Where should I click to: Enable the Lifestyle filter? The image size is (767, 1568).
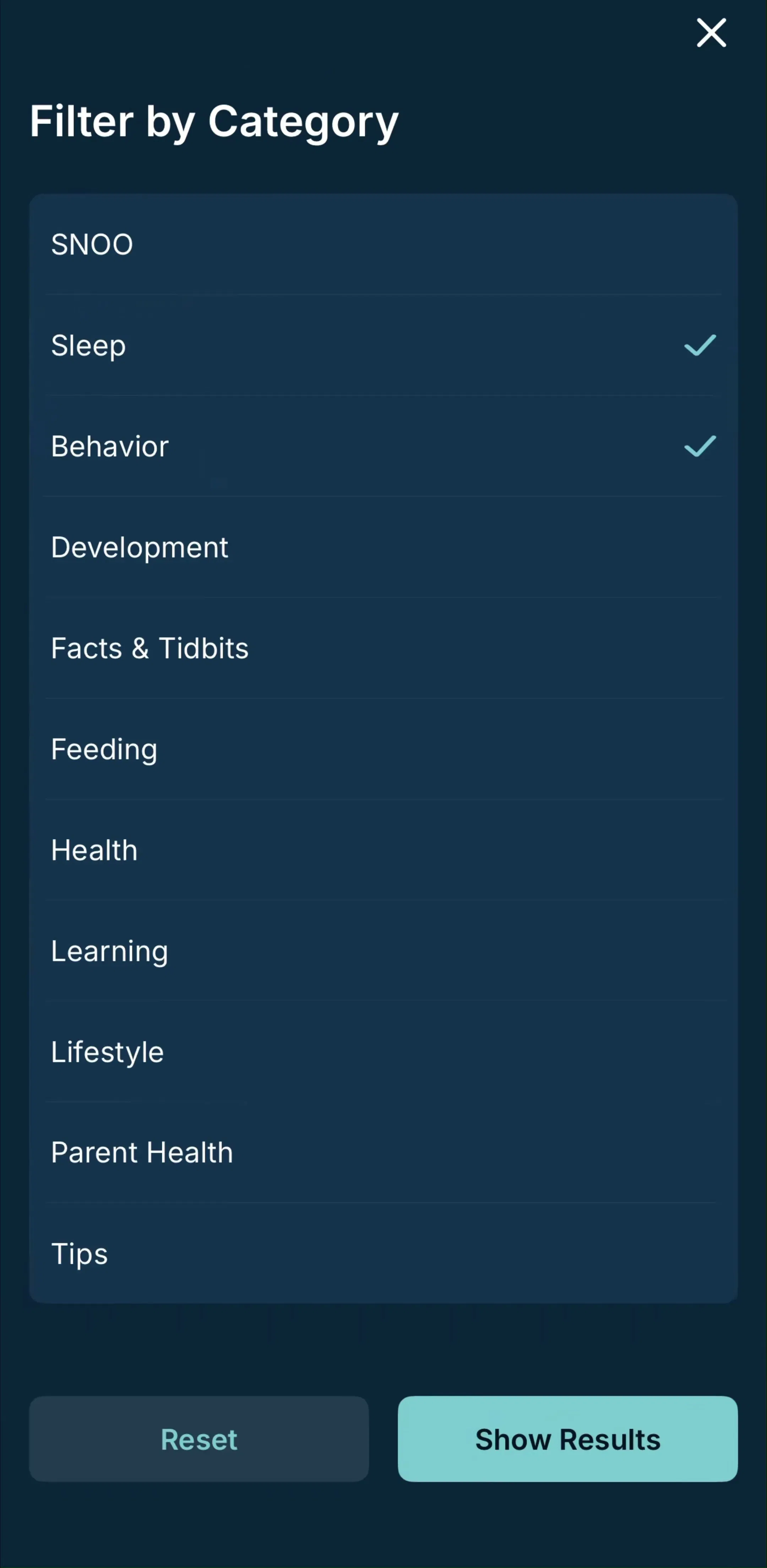tap(384, 1052)
